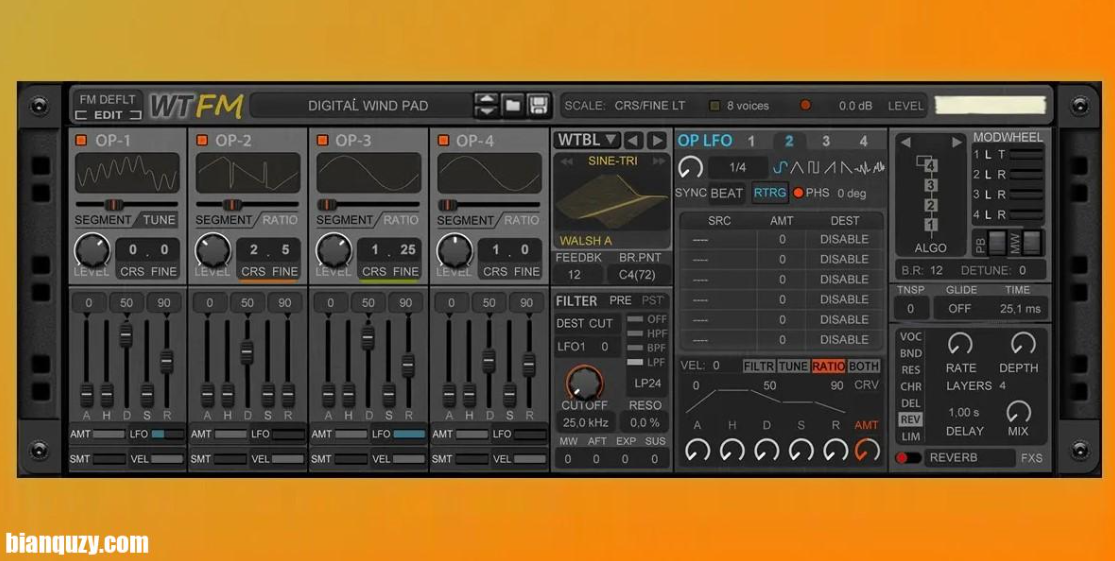Open the DIGITAL WIND PAD patch name display
1115x561 pixels.
(368, 106)
